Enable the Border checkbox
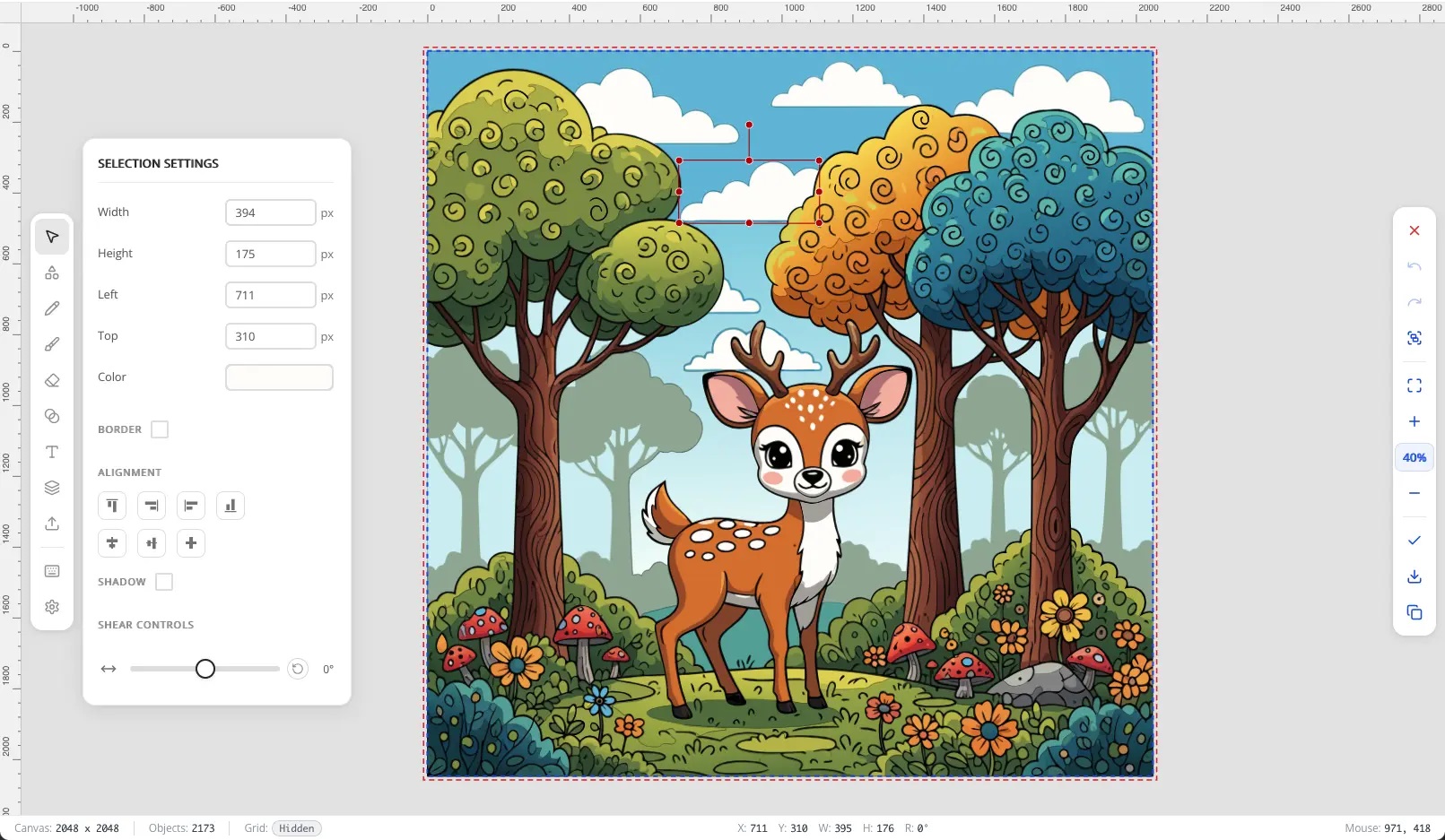Image resolution: width=1445 pixels, height=840 pixels. click(160, 429)
